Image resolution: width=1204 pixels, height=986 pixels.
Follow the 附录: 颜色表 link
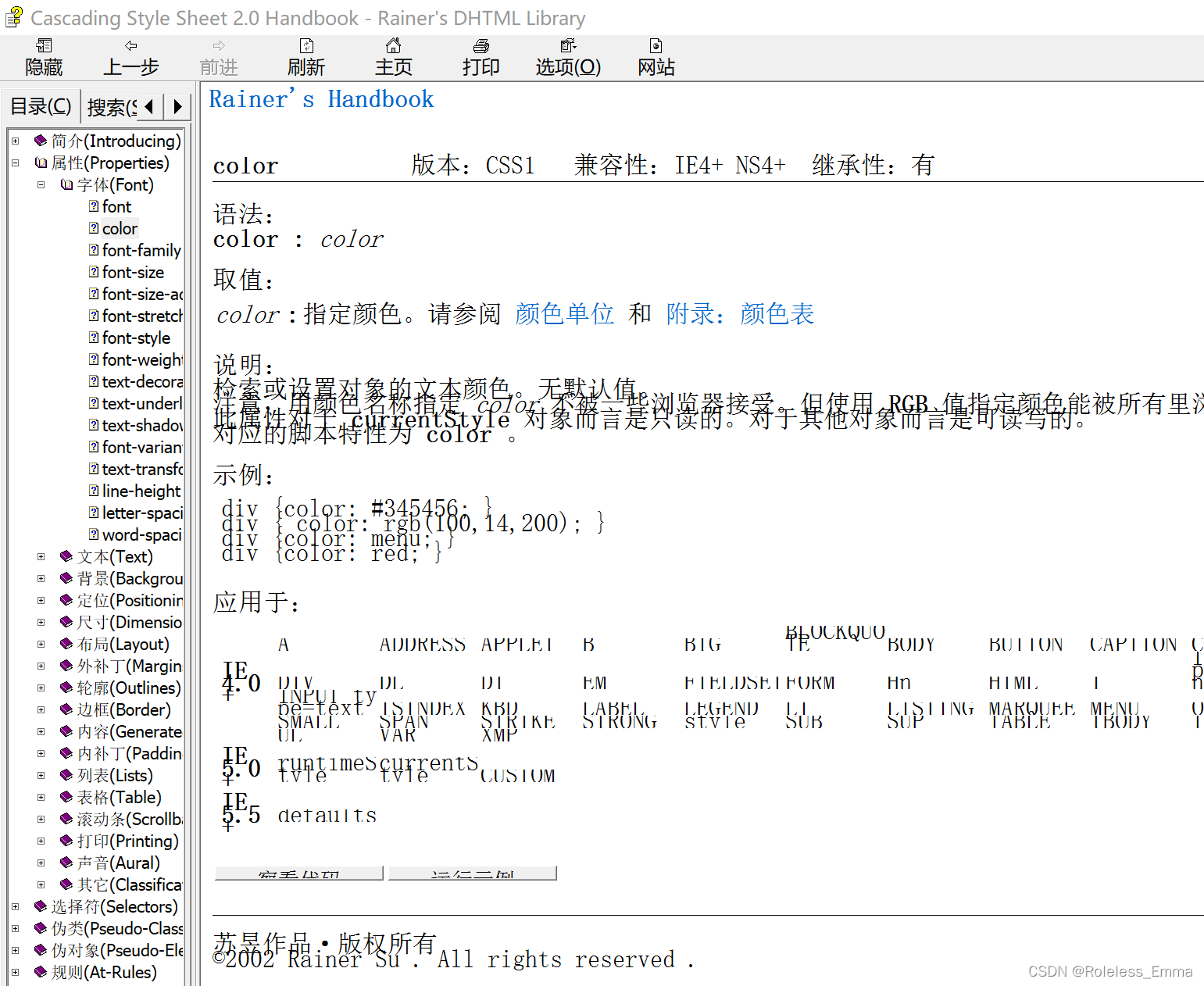pyautogui.click(x=740, y=314)
